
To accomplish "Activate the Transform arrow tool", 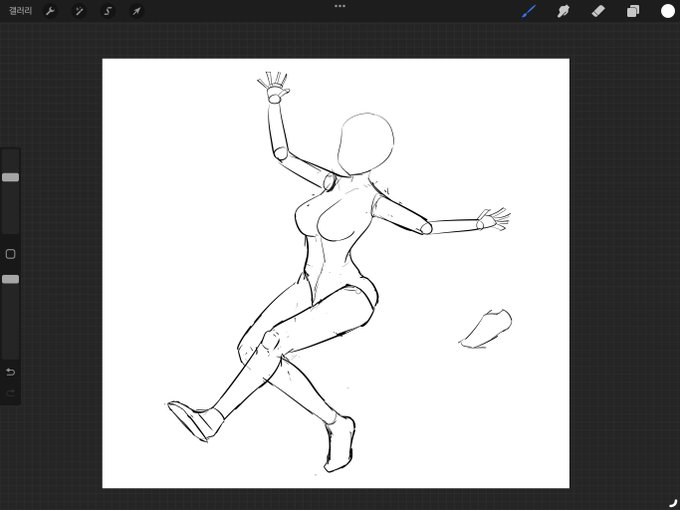I will coord(136,11).
